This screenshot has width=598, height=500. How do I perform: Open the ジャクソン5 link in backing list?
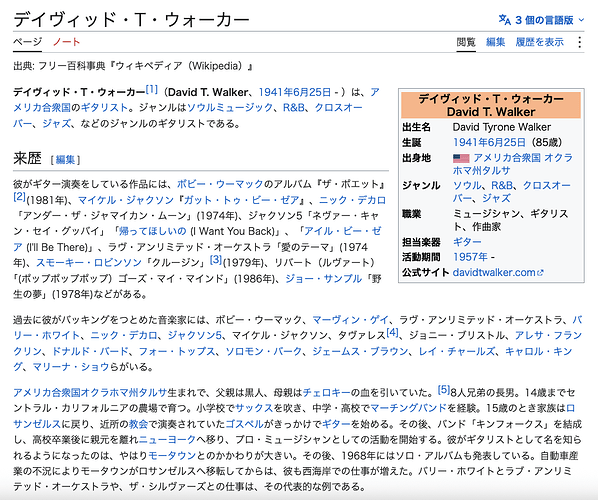[x=195, y=336]
